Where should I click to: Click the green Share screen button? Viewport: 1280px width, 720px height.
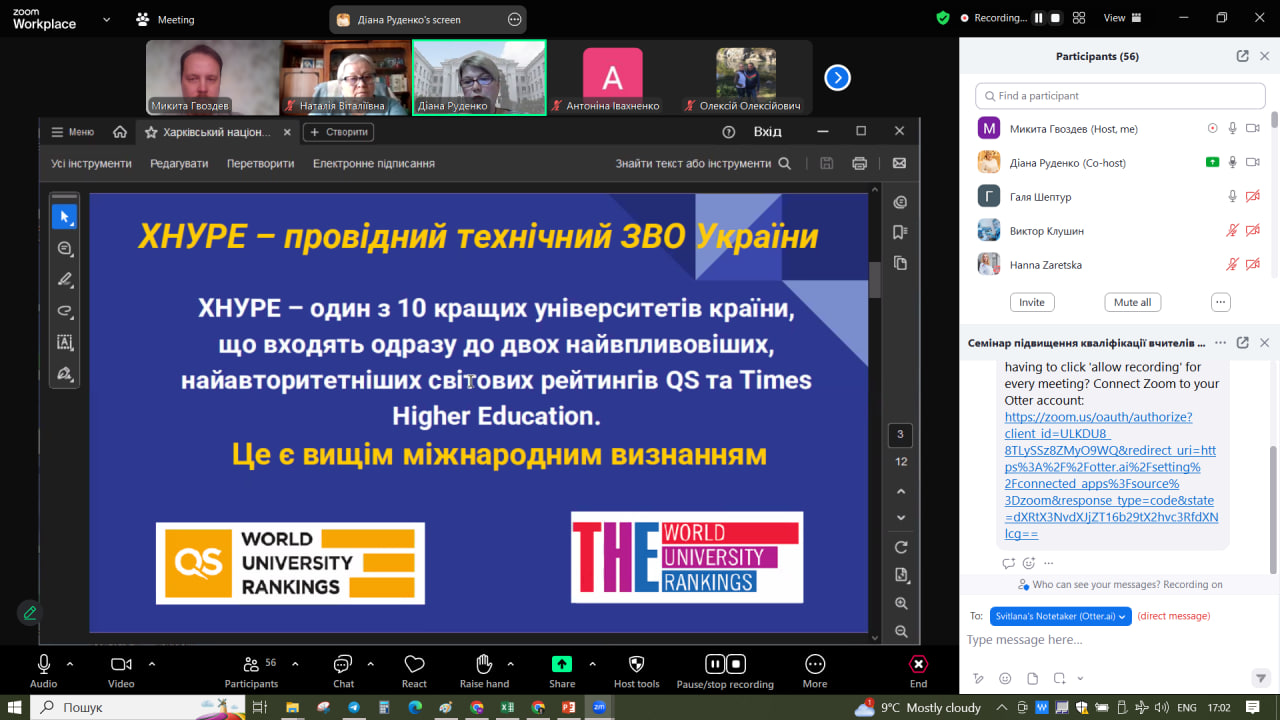[562, 670]
